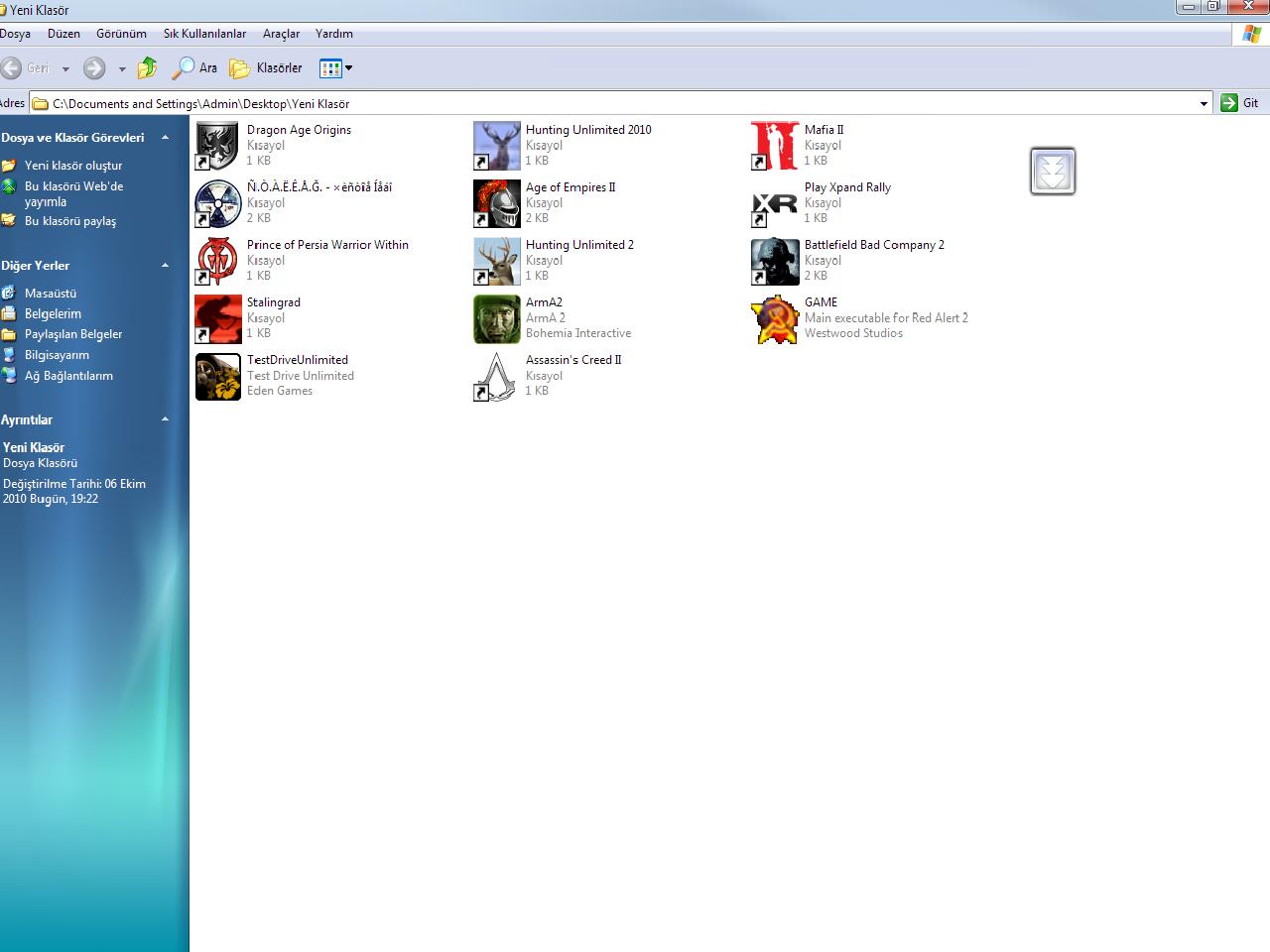Select the Red Alert 2 GAME icon
The width and height of the screenshot is (1270, 952).
click(x=775, y=318)
